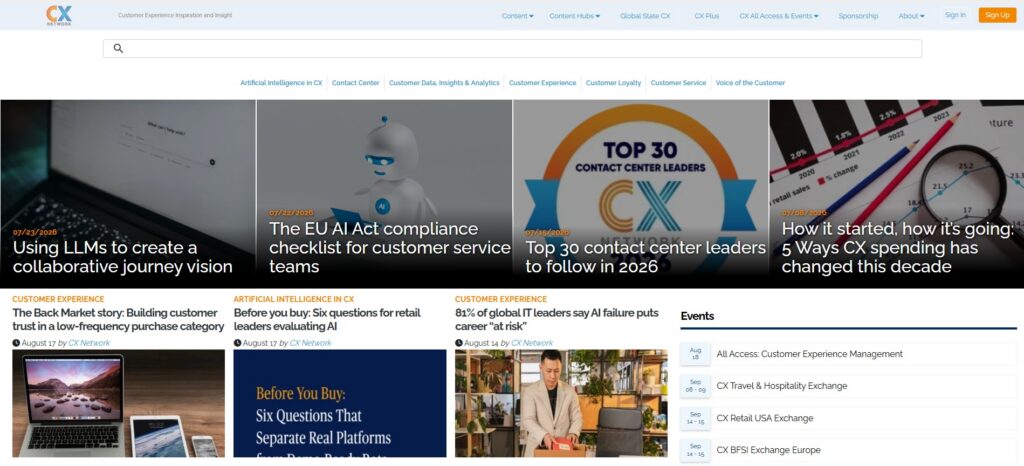This screenshot has width=1024, height=466.
Task: Click the man packing box thumbnail
Action: (561, 403)
